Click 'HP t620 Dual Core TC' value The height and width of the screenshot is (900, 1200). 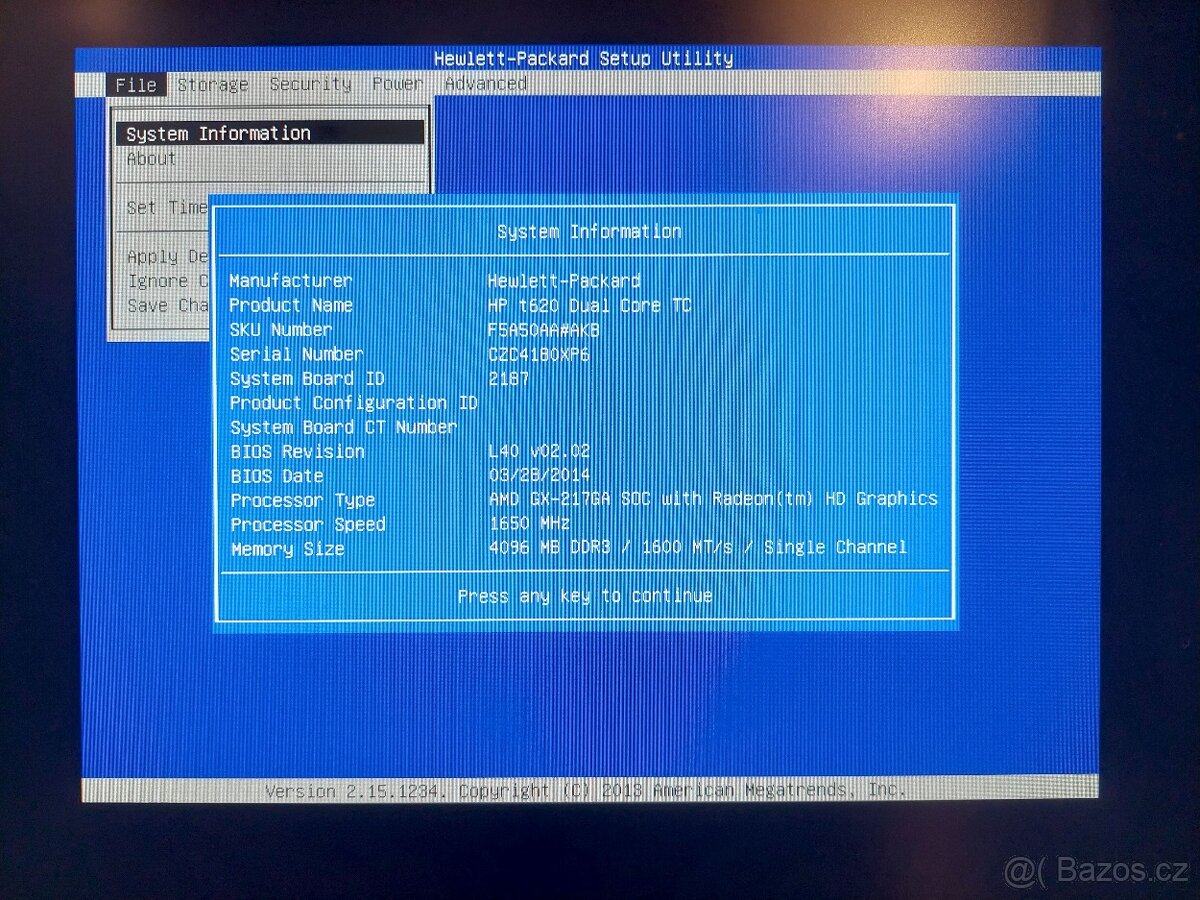pyautogui.click(x=589, y=305)
